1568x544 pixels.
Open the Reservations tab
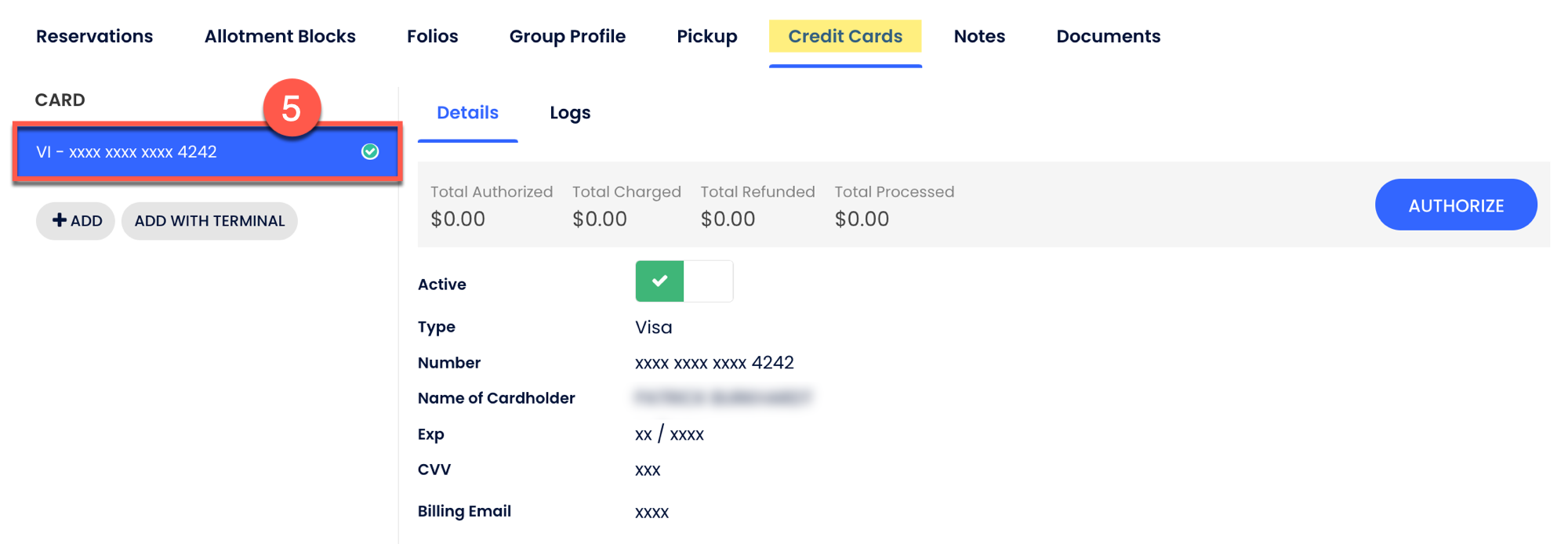[x=95, y=36]
